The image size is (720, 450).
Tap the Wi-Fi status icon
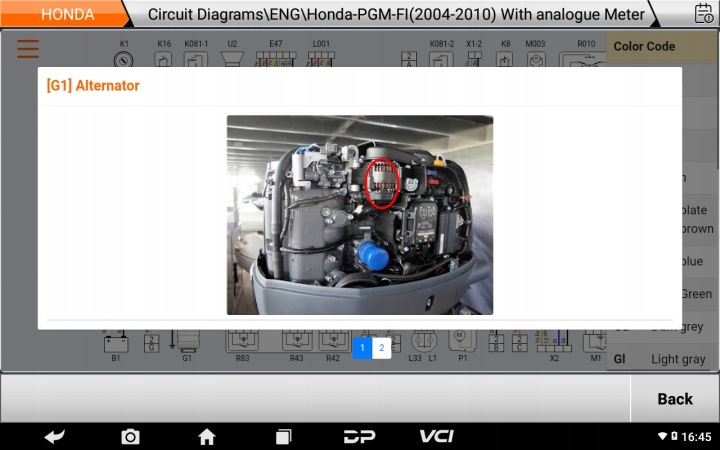pyautogui.click(x=662, y=436)
